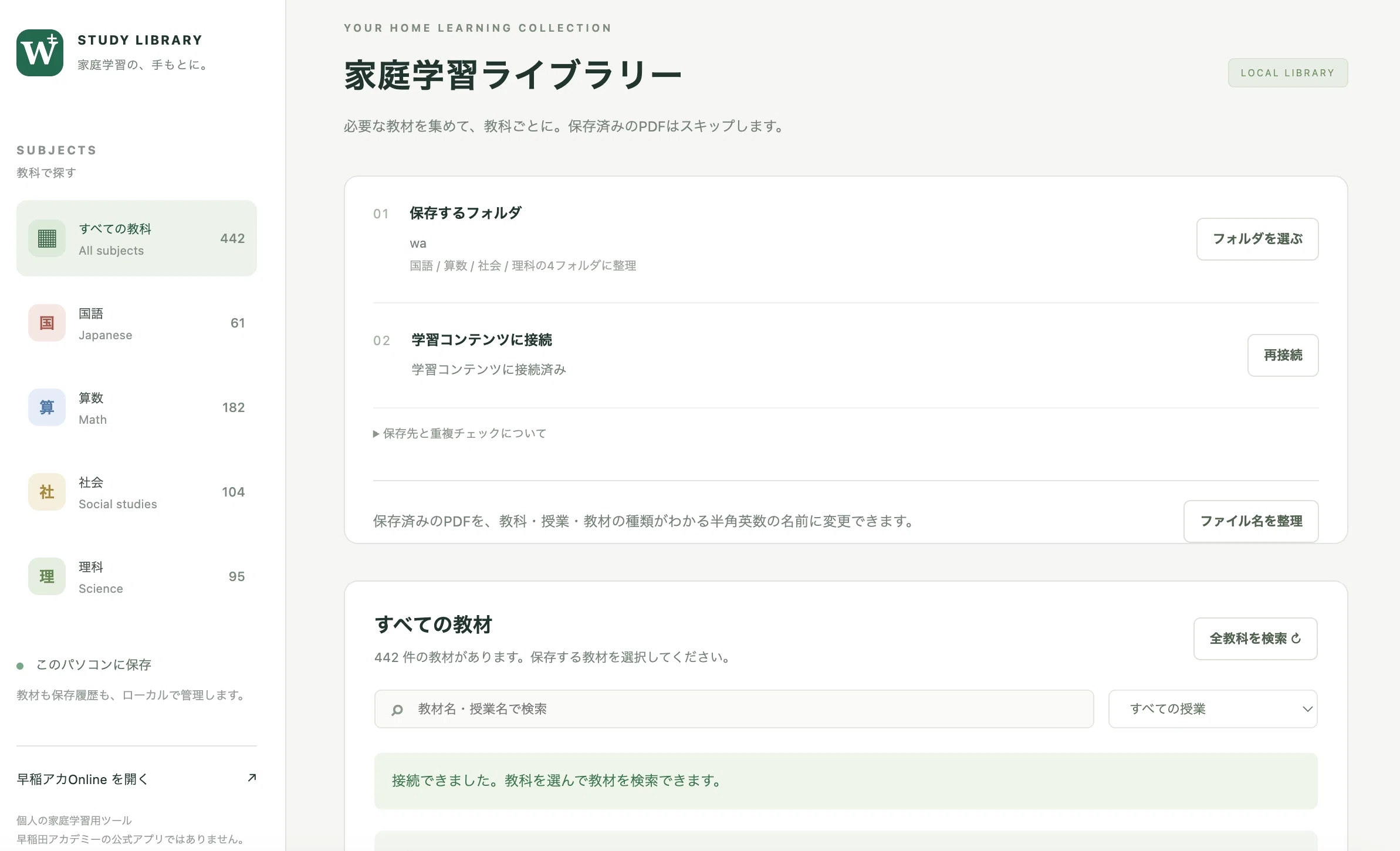The height and width of the screenshot is (851, 1400).
Task: Click the 再接続 button
Action: click(1283, 355)
